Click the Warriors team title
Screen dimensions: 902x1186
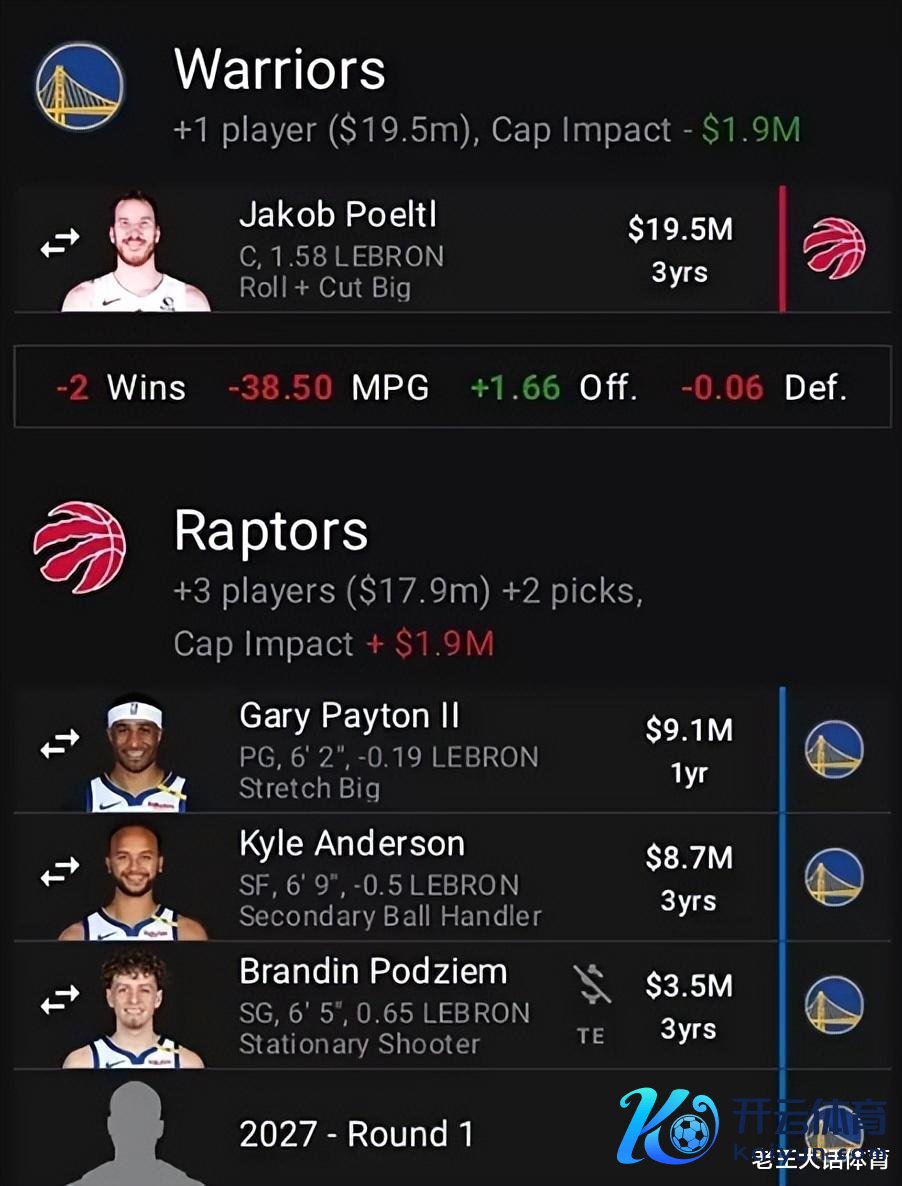coord(280,70)
